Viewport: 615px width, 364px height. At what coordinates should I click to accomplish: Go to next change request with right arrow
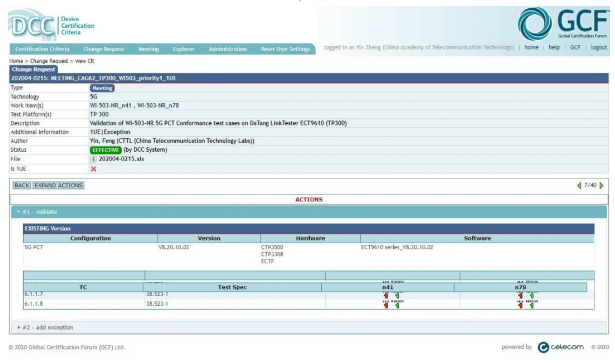point(602,186)
